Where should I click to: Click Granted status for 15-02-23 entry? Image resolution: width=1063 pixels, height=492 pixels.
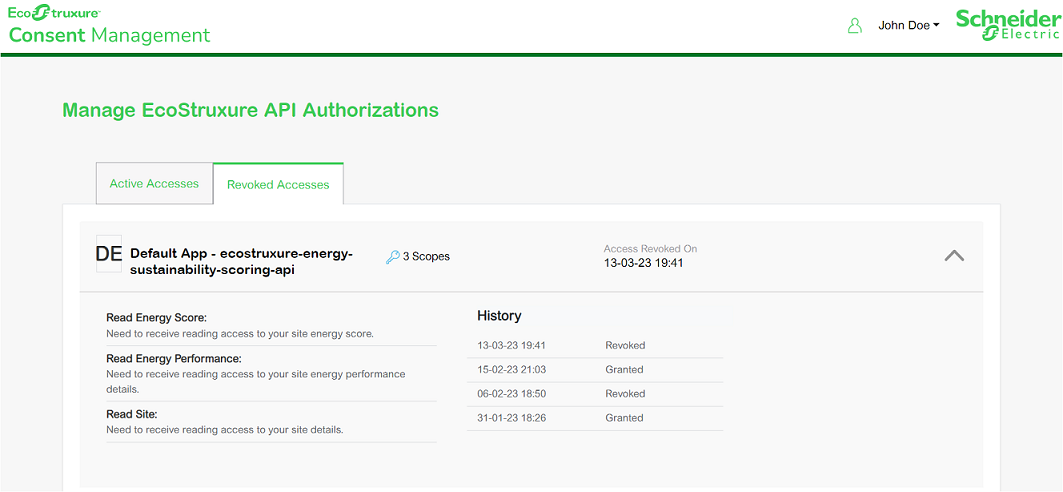(x=624, y=369)
